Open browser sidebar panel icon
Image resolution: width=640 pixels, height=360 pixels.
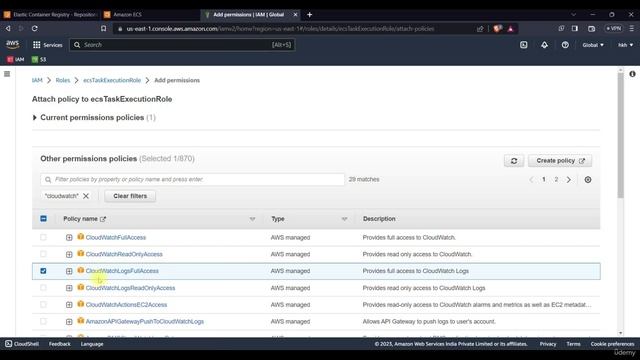575,29
